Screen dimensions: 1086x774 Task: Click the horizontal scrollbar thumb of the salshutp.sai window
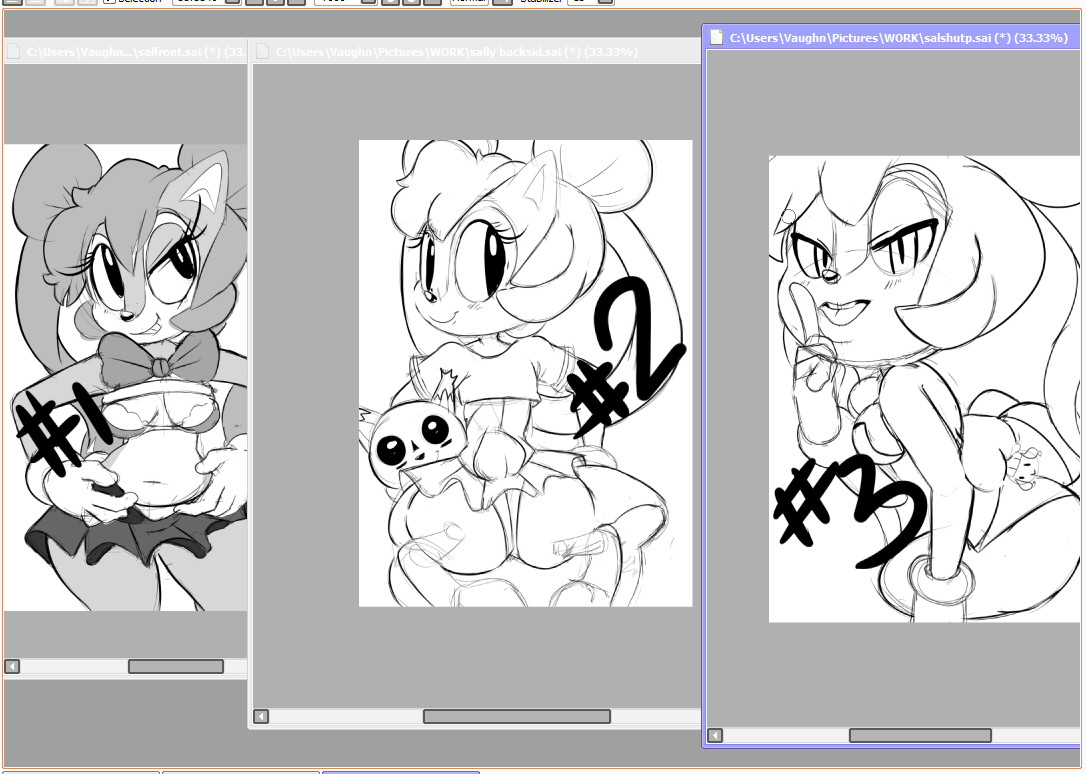920,735
